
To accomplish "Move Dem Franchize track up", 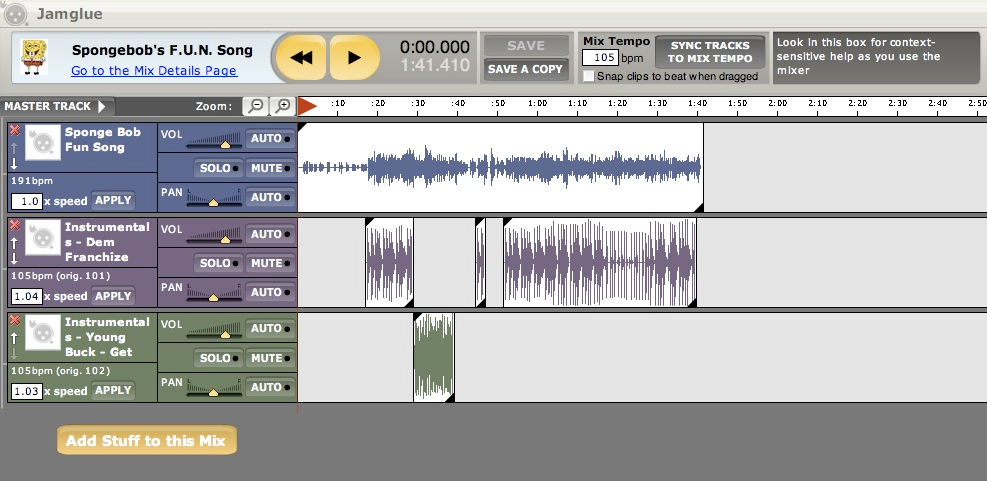I will click(x=14, y=243).
